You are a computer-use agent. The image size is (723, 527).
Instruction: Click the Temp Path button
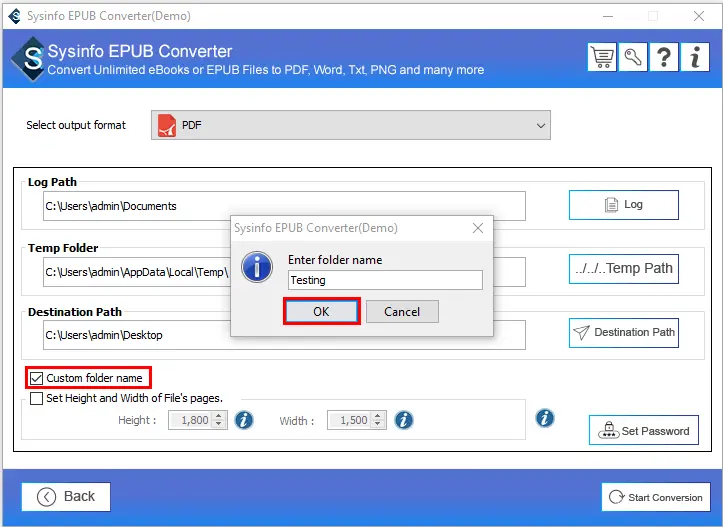point(623,268)
